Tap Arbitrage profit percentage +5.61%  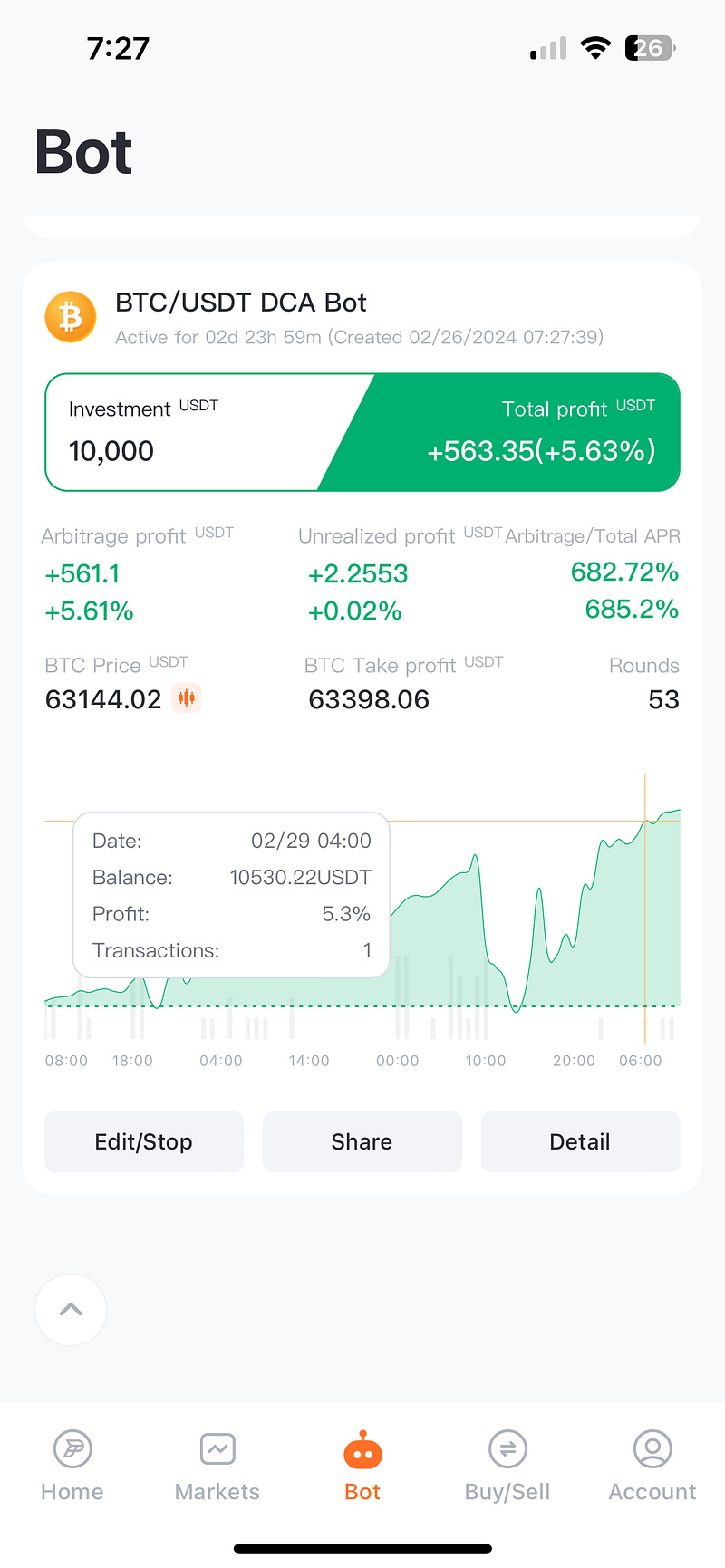tap(89, 611)
